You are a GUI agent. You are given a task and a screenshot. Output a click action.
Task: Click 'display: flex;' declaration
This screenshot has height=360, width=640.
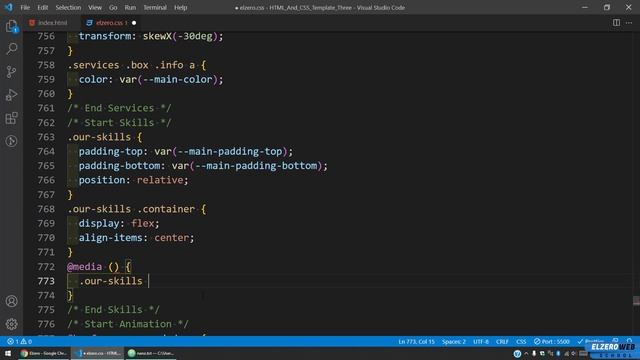119,223
